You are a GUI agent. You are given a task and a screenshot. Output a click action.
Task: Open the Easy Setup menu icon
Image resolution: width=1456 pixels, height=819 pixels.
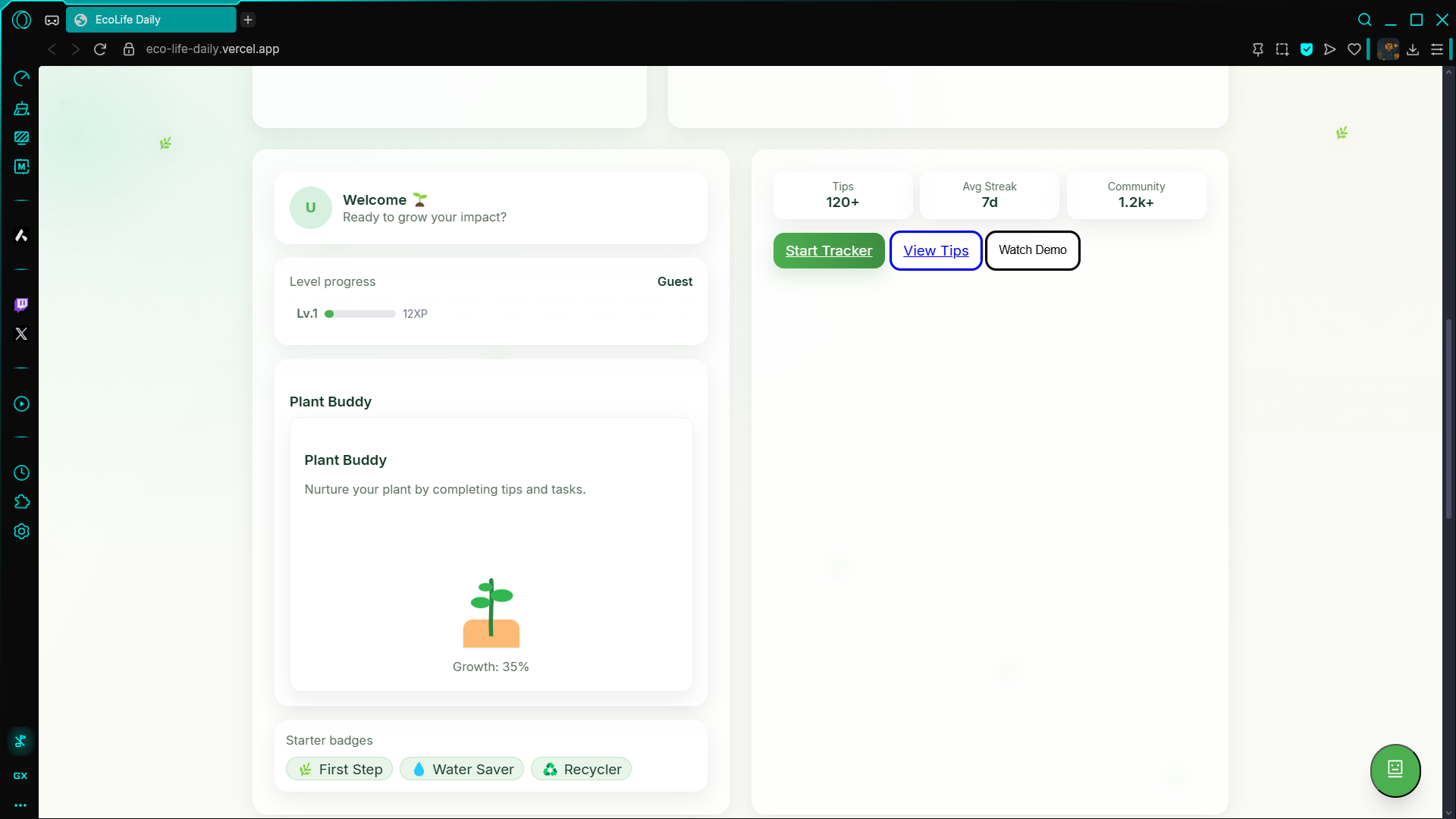[1437, 49]
